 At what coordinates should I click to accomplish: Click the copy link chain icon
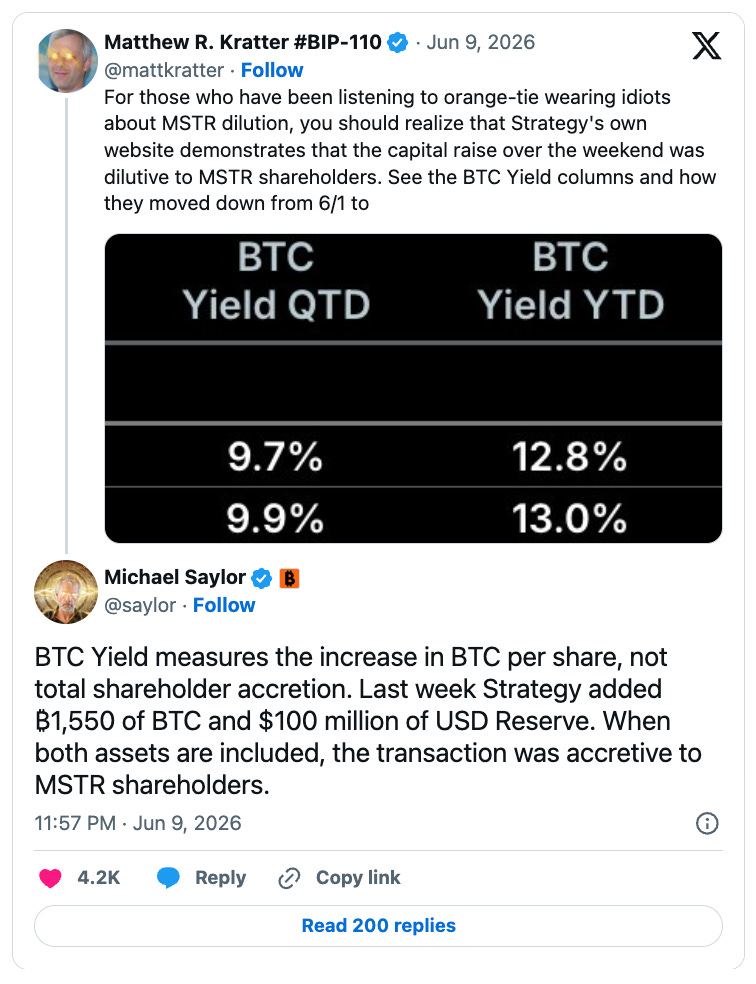[289, 877]
